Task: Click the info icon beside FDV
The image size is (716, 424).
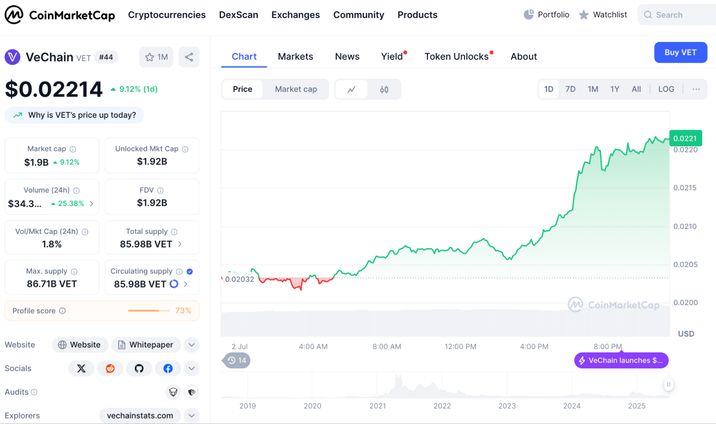Action: point(160,190)
